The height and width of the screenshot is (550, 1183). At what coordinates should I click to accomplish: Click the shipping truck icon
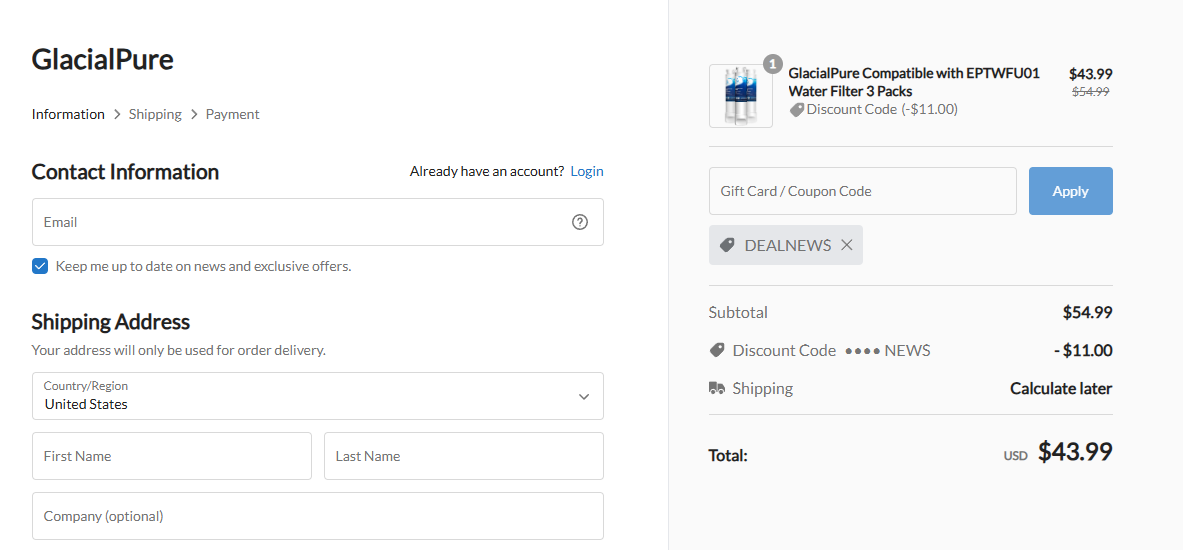coord(717,388)
